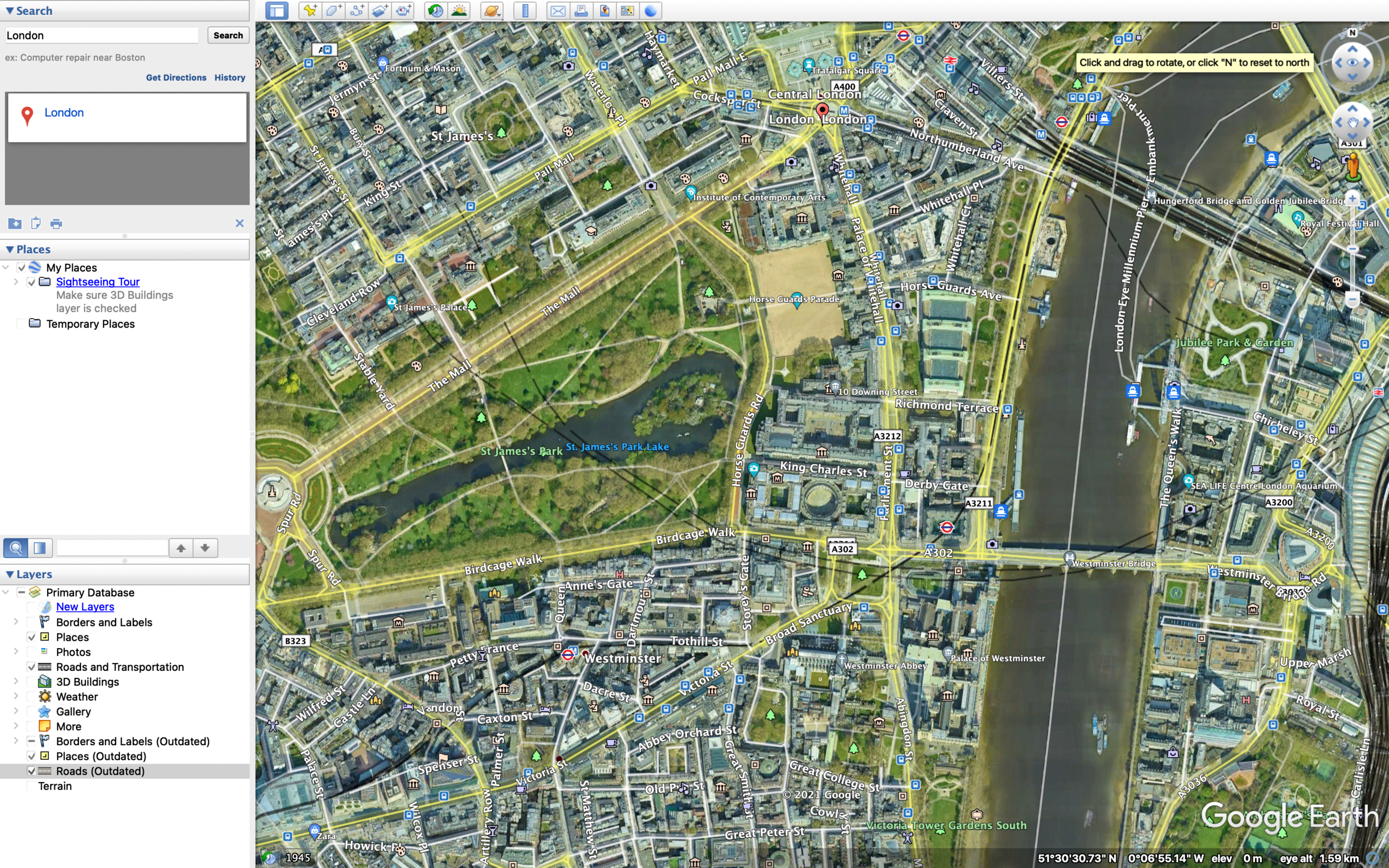This screenshot has width=1389, height=868.
Task: Open the Sightseeing Tour link
Action: click(x=98, y=282)
